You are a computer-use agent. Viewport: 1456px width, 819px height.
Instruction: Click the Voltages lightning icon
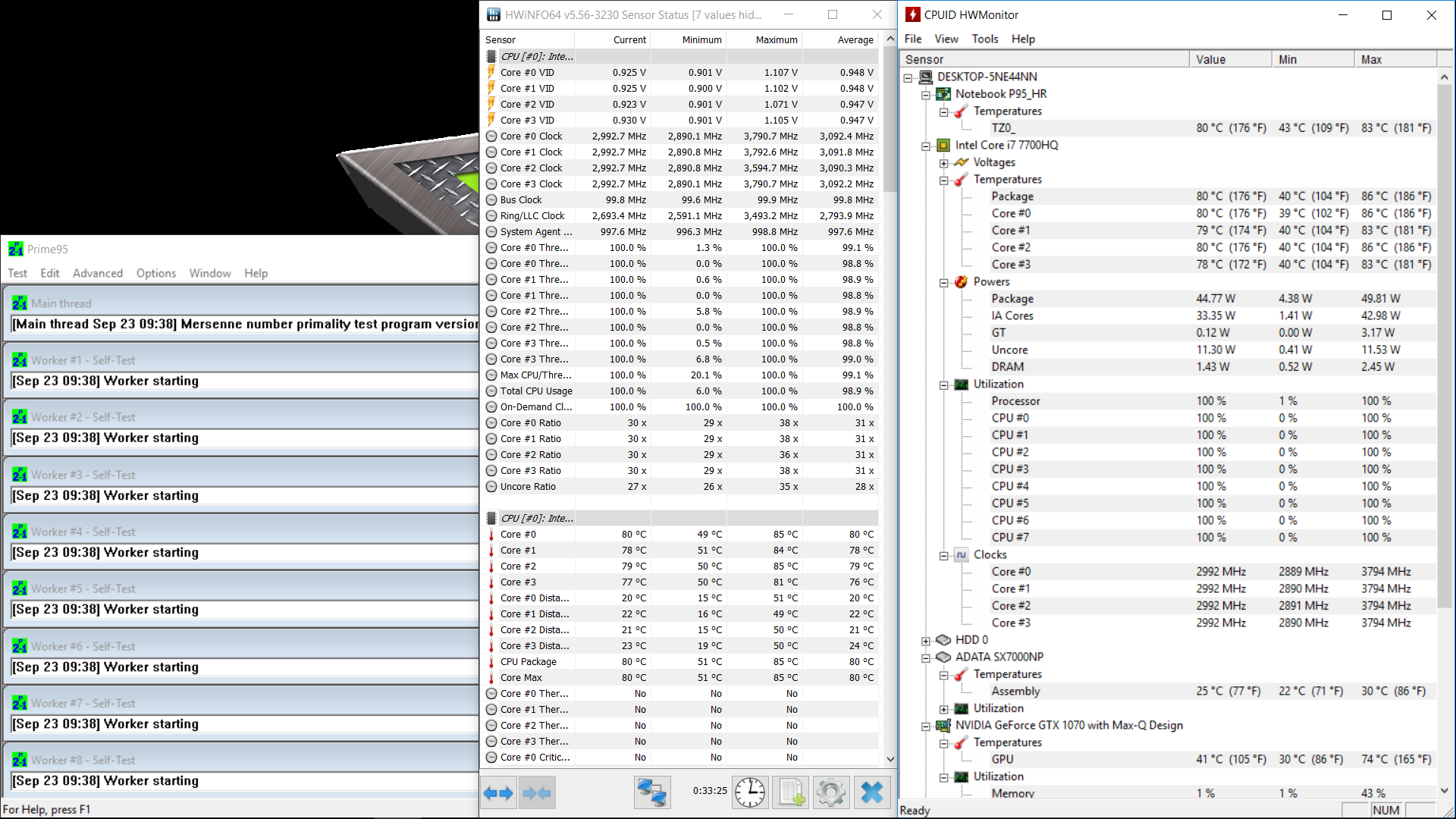pyautogui.click(x=962, y=162)
